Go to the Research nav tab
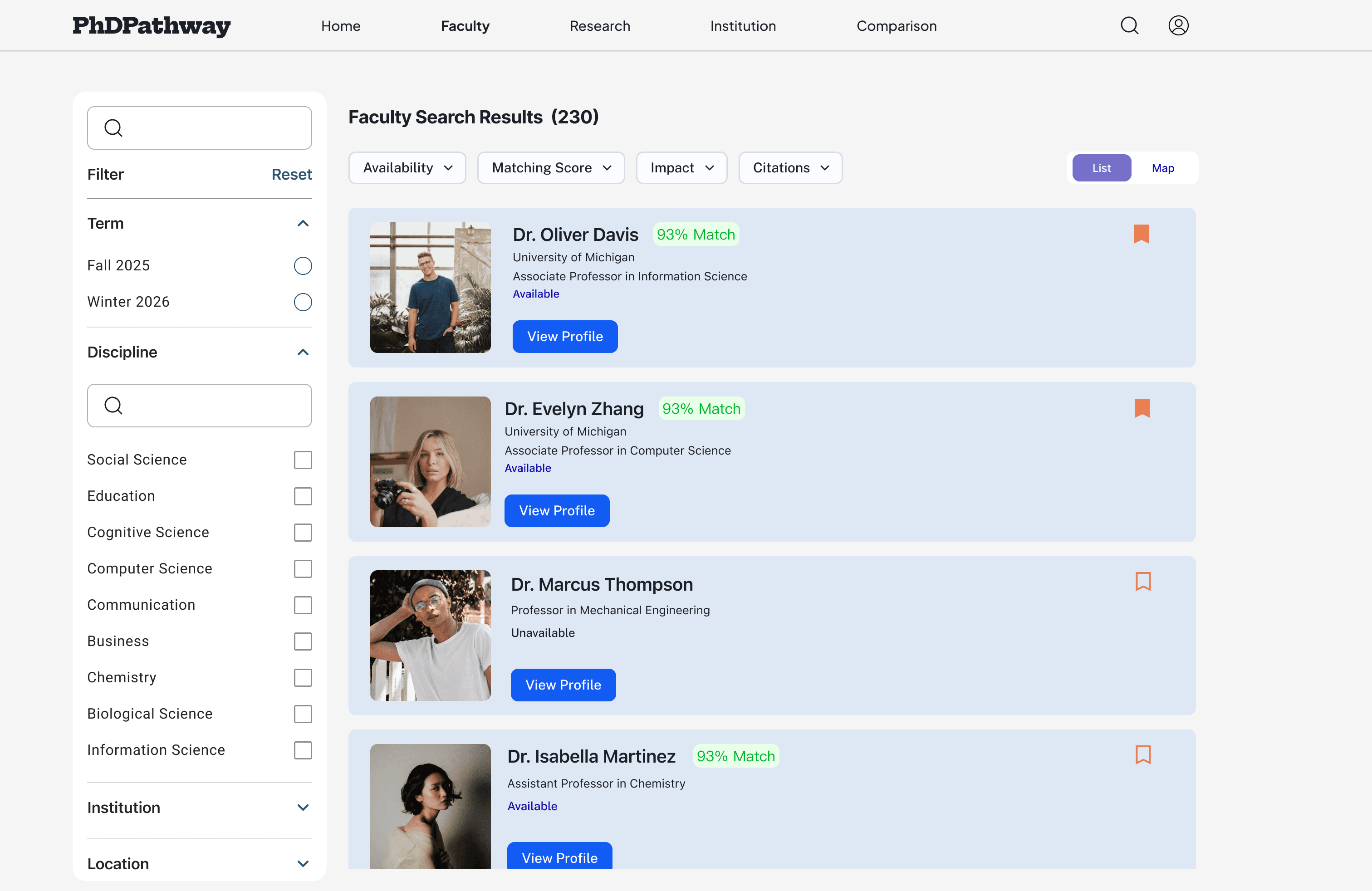1372x891 pixels. point(599,26)
